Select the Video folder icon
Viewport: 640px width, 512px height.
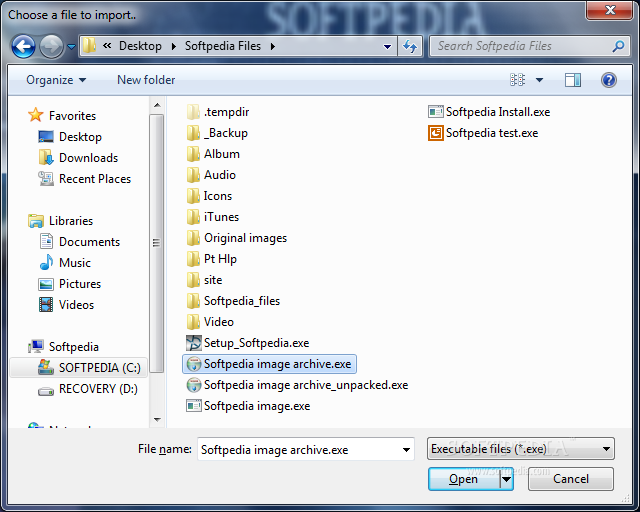(x=193, y=322)
